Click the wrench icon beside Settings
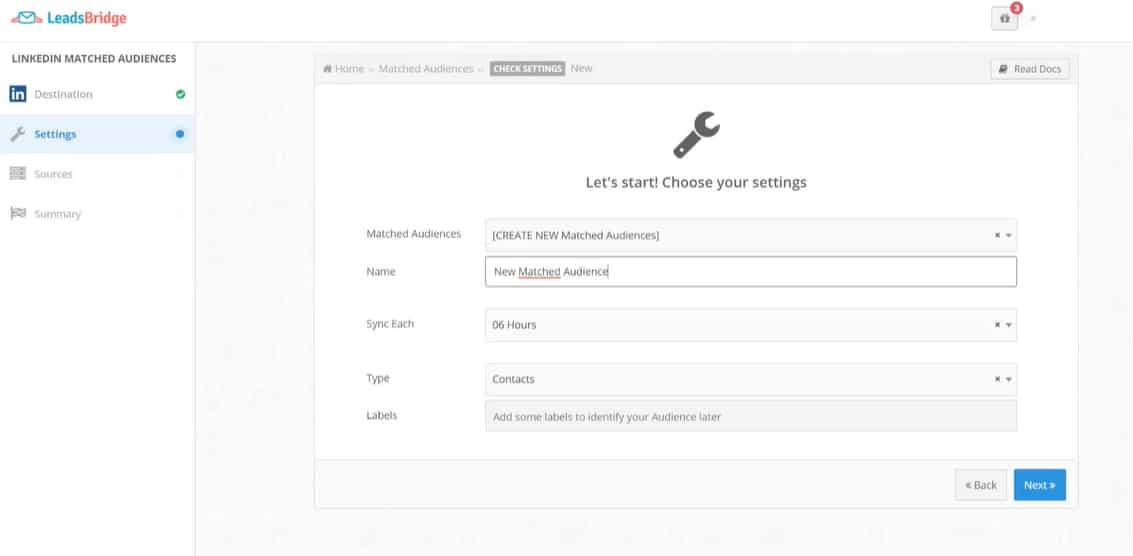This screenshot has width=1133, height=556. click(18, 134)
